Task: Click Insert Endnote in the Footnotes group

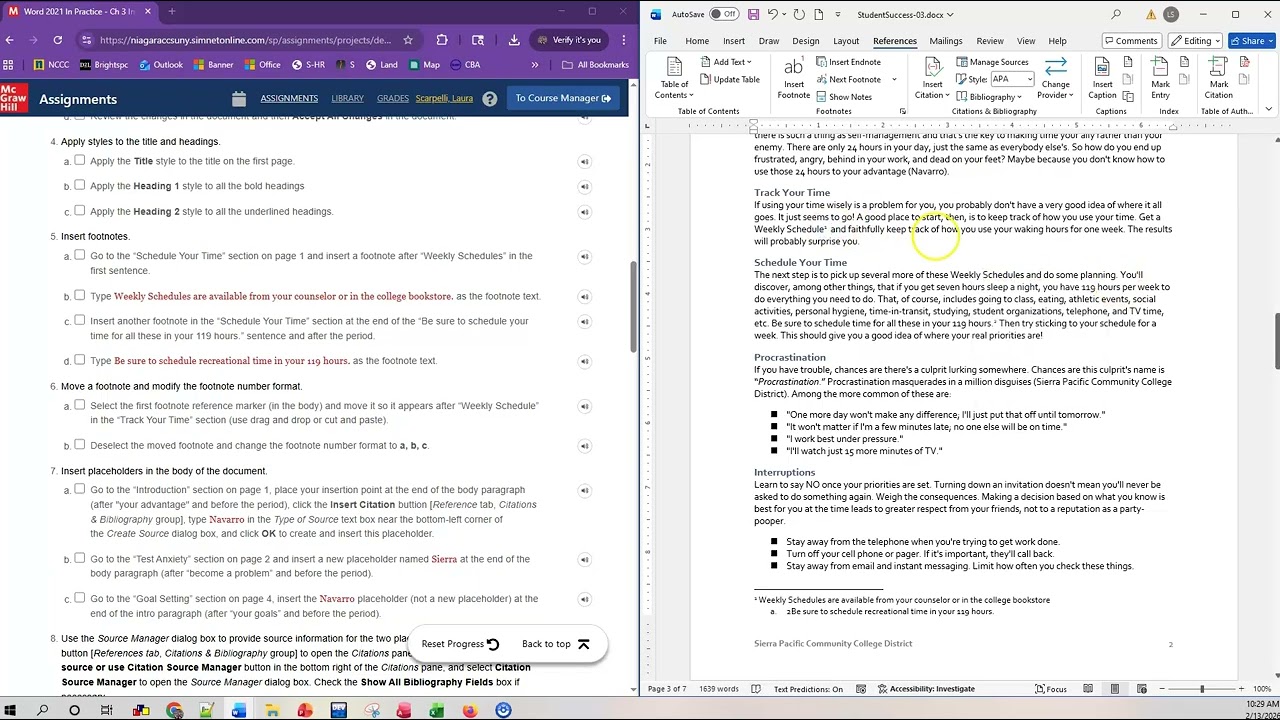Action: (x=847, y=62)
